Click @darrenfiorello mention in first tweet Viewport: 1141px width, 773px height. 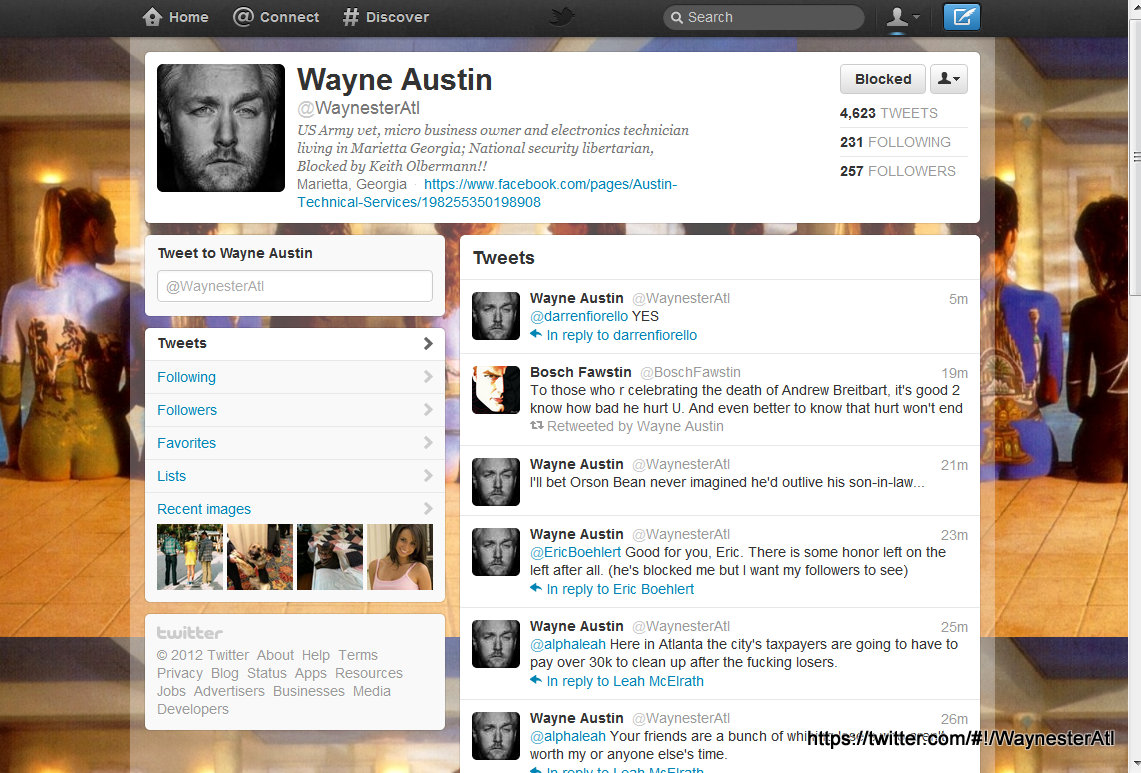click(579, 317)
